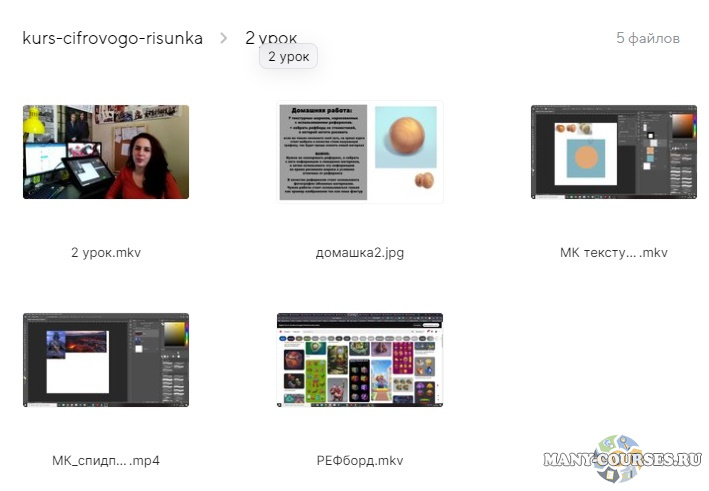
Task: Select the 2 урок.mkv file name
Action: click(x=106, y=253)
